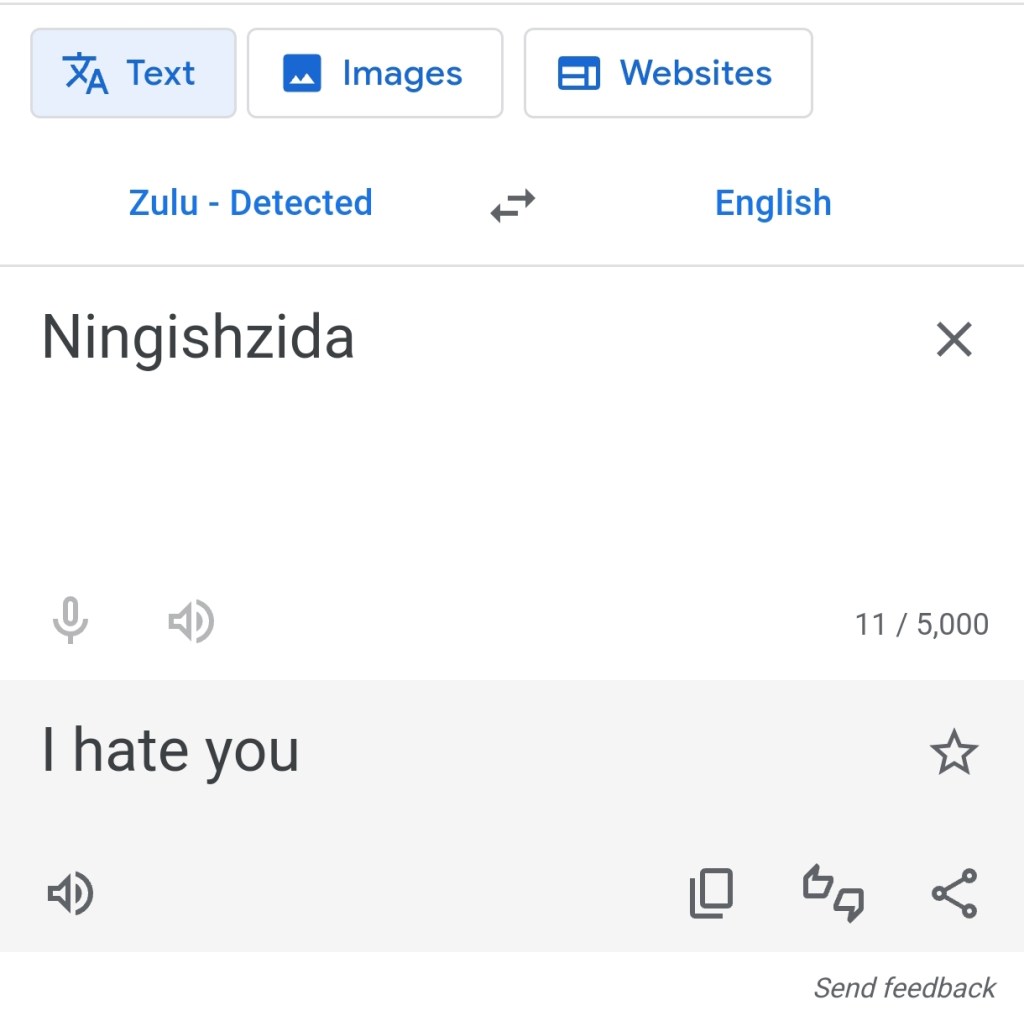
Task: Click the speaker icon to hear source text
Action: 191,621
